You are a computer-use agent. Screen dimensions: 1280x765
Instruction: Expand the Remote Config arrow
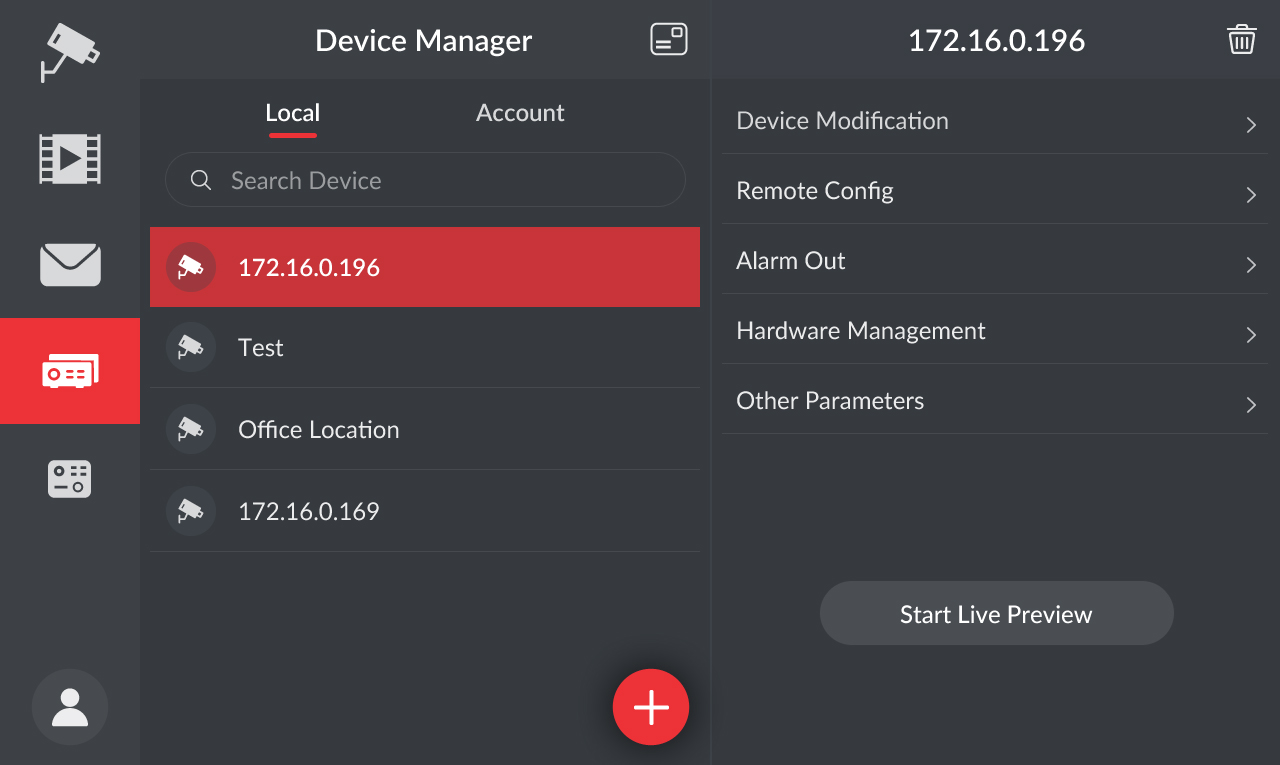pyautogui.click(x=1250, y=194)
